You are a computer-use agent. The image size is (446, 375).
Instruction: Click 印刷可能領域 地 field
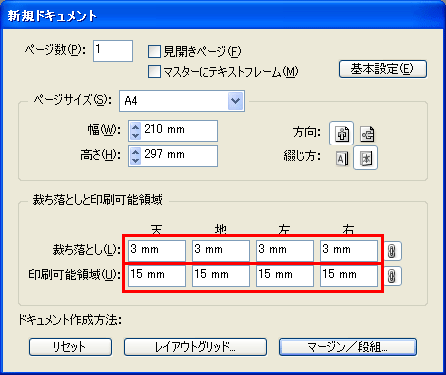(221, 276)
